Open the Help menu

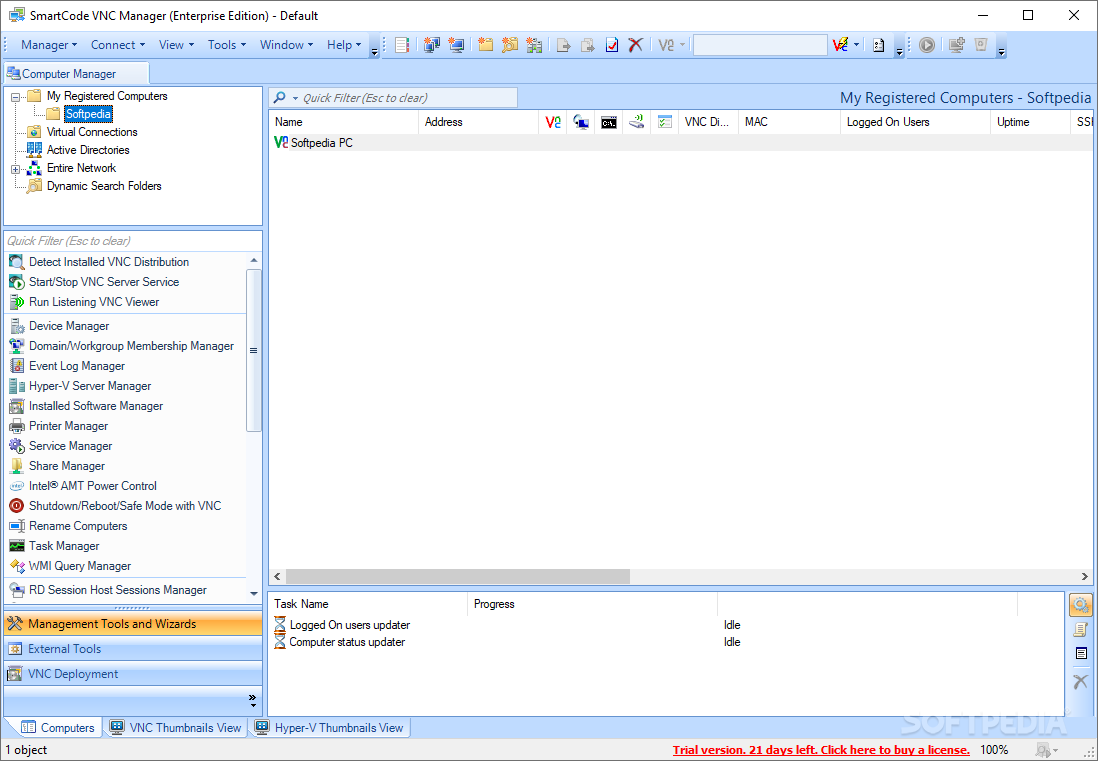(344, 45)
